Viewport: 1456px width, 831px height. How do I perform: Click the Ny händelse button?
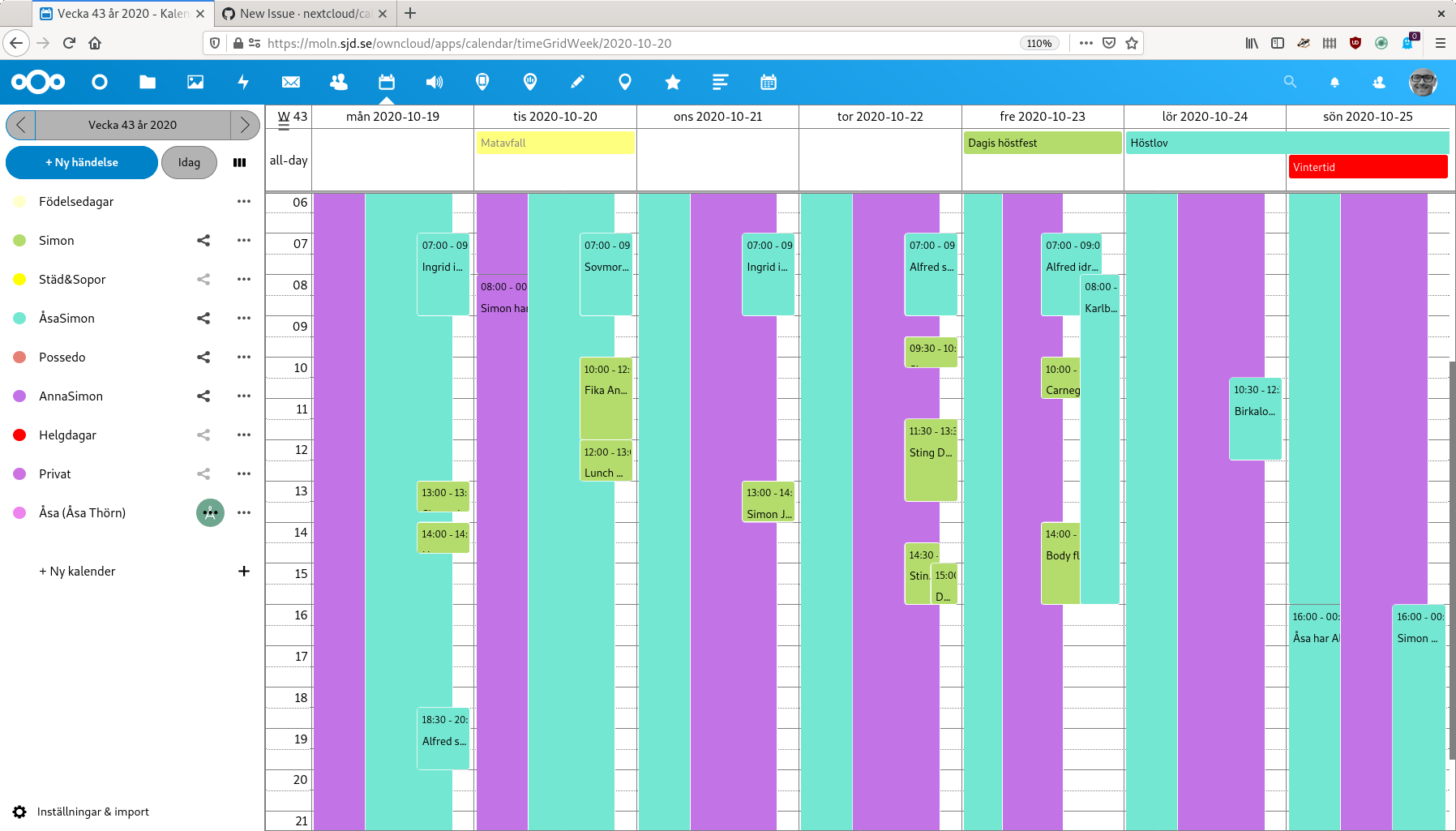coord(82,162)
